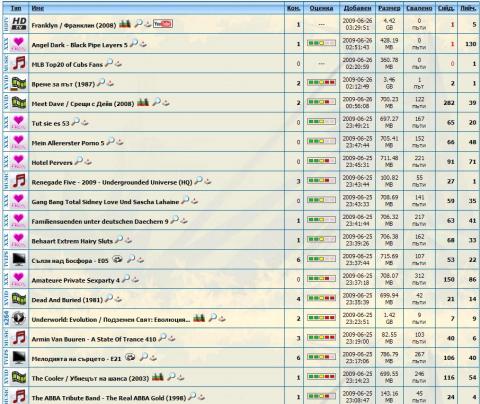
Task: Click subtitles icon next to Underworld: Evolution
Action: pyautogui.click(x=199, y=318)
